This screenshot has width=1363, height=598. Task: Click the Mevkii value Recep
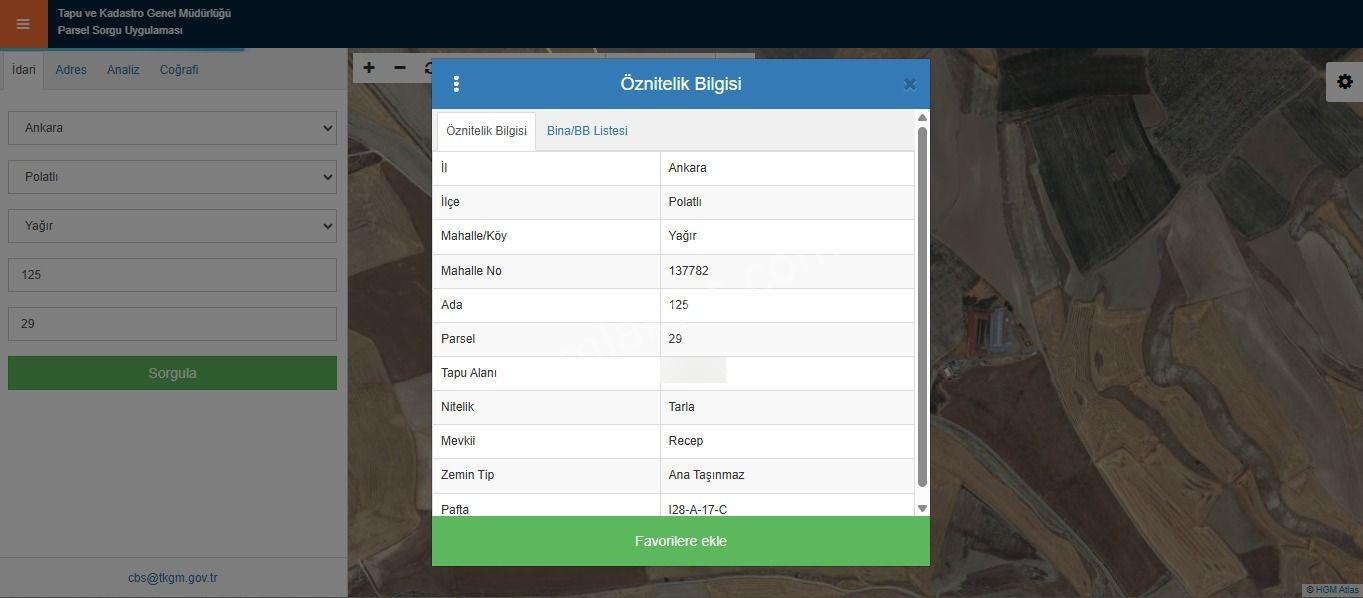(x=686, y=441)
